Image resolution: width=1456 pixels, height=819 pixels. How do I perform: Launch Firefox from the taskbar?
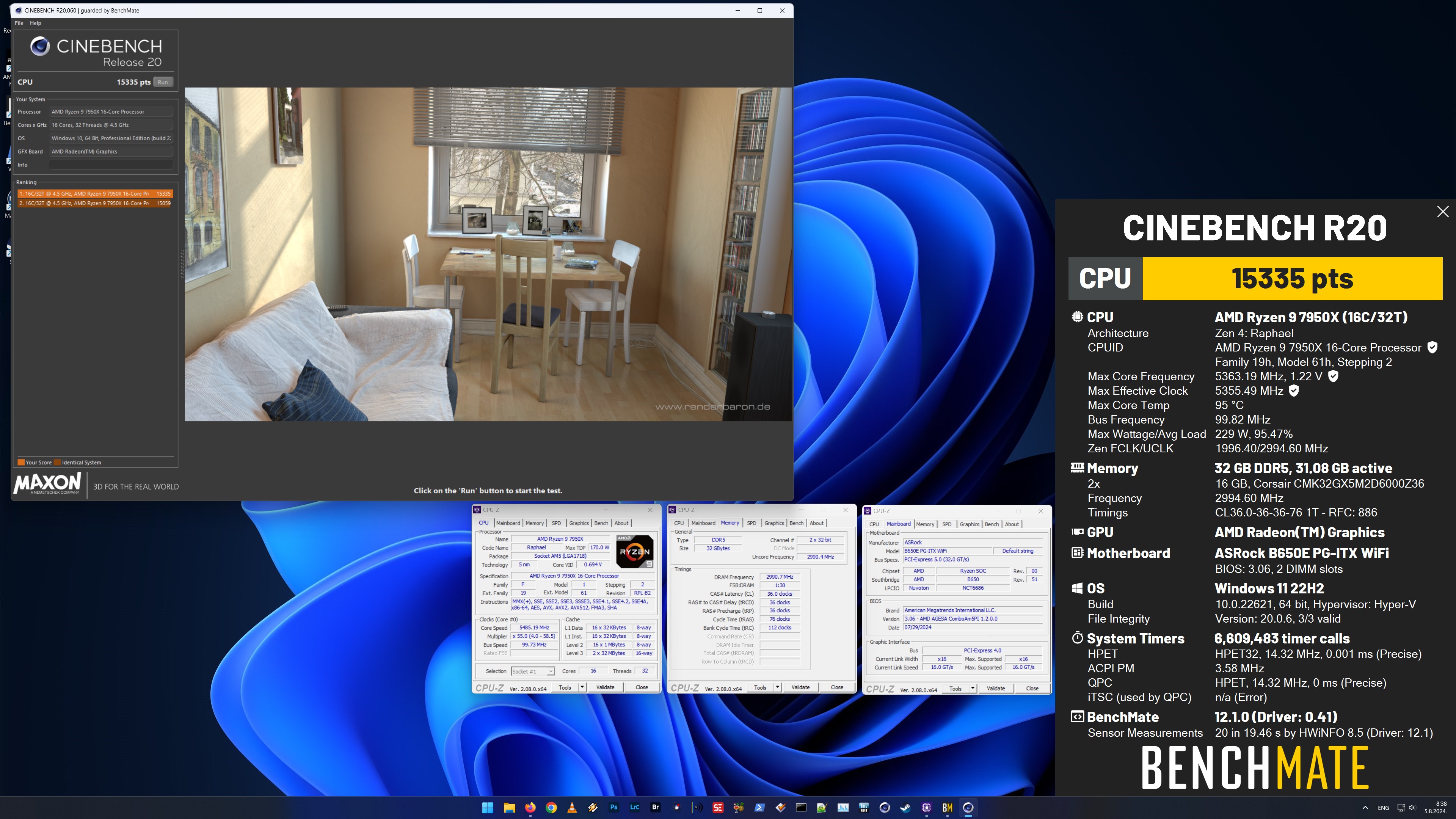point(530,808)
